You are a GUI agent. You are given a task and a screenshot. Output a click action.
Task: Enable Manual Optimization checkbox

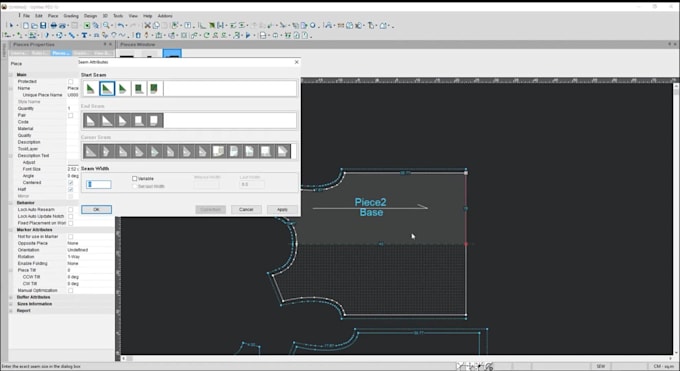[70, 290]
